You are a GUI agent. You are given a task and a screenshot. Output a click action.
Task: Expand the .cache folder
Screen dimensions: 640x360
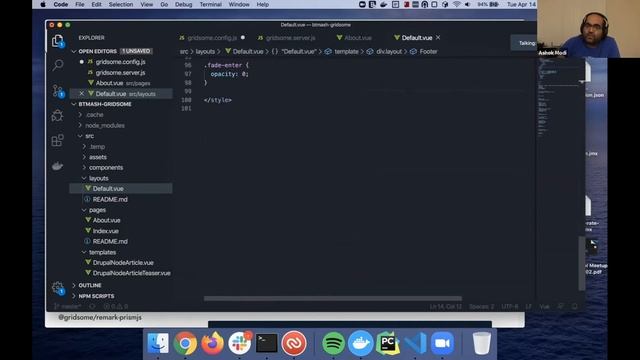80,115
